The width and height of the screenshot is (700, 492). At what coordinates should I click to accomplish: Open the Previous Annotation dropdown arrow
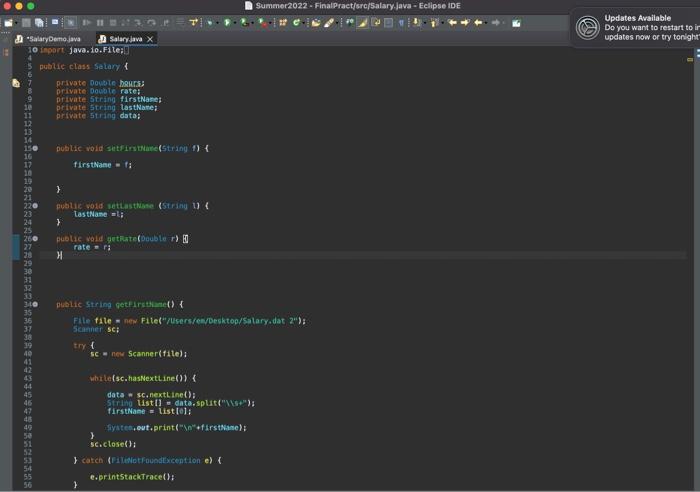(x=442, y=23)
